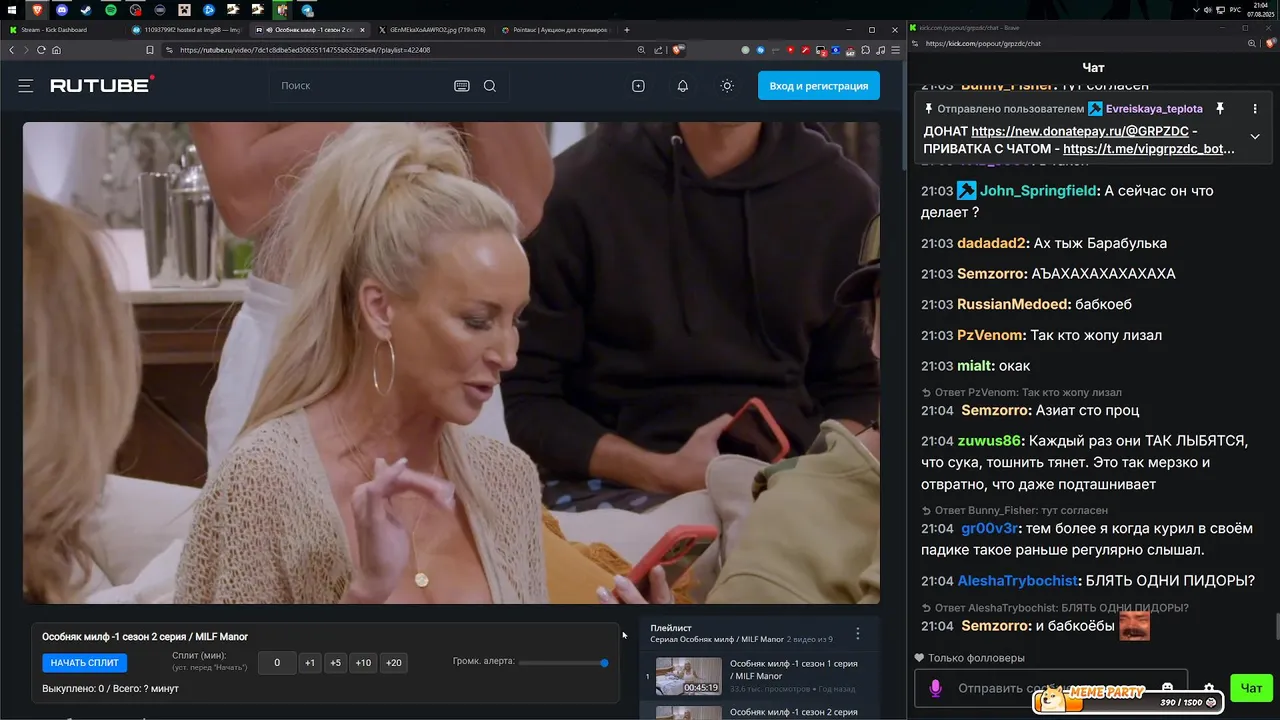Click username RussianMedoed in chat
This screenshot has width=1280, height=720.
1014,304
